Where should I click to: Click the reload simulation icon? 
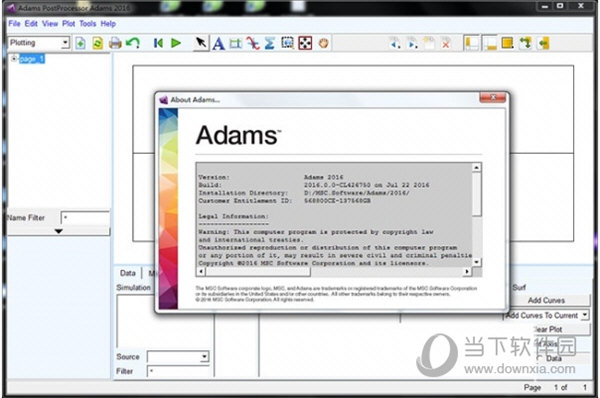coord(98,43)
